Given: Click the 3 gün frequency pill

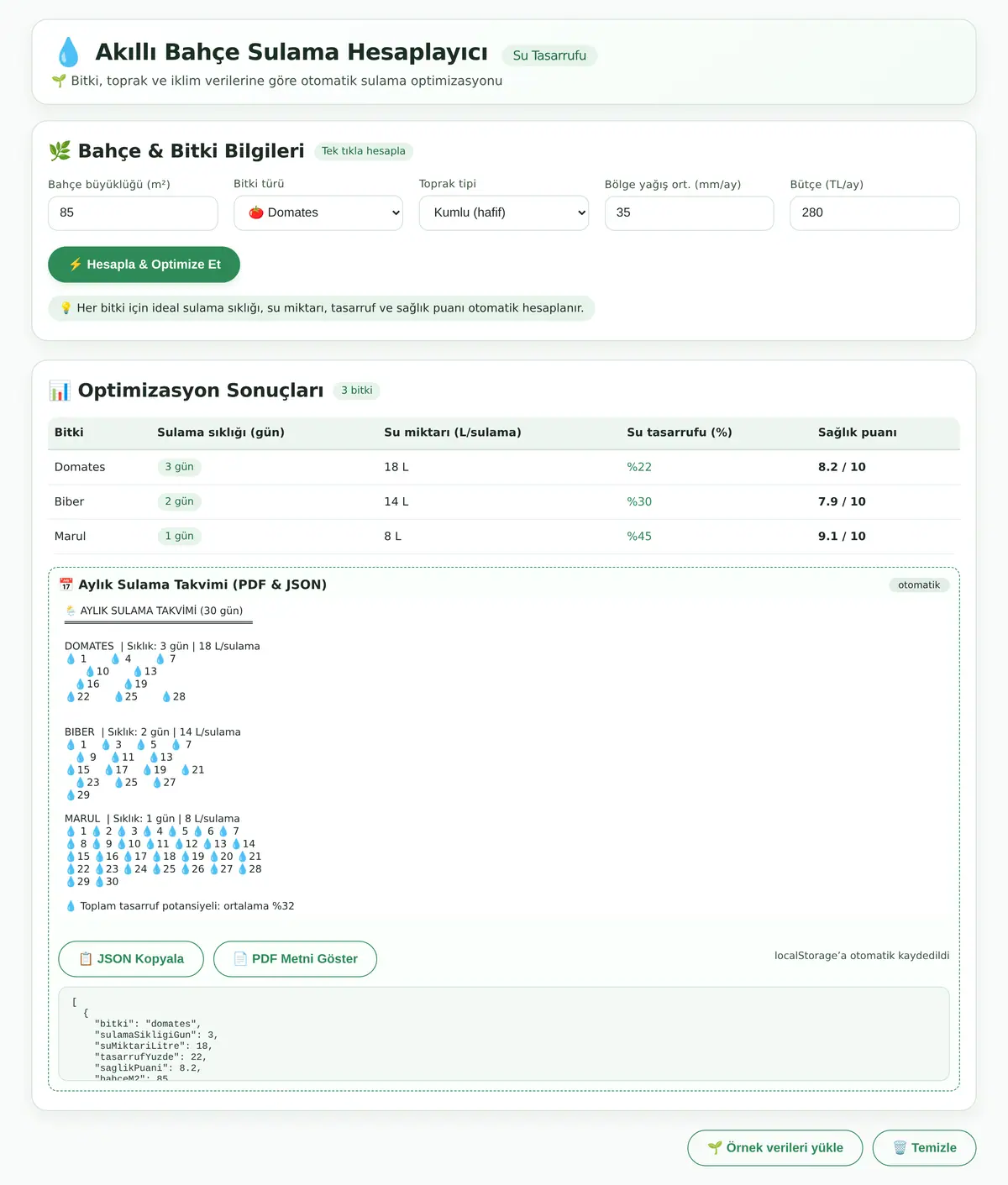Looking at the screenshot, I should point(179,467).
